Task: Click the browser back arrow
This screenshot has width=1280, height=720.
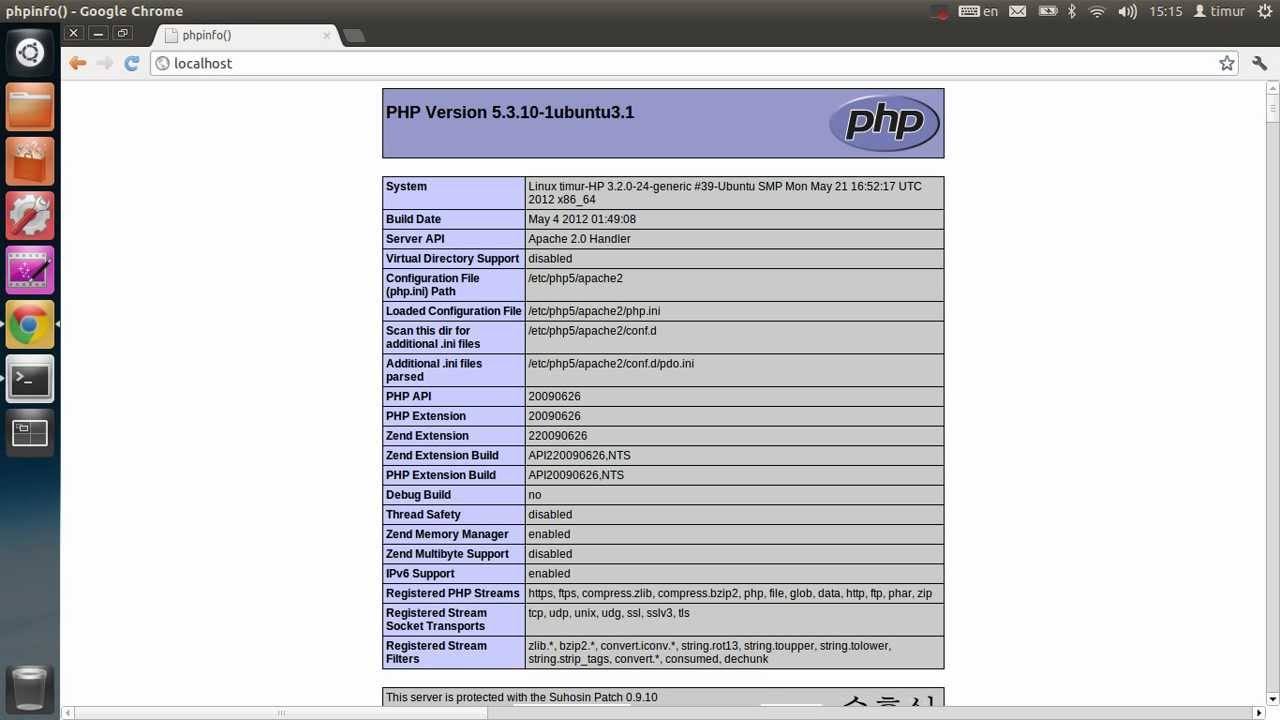Action: tap(77, 63)
